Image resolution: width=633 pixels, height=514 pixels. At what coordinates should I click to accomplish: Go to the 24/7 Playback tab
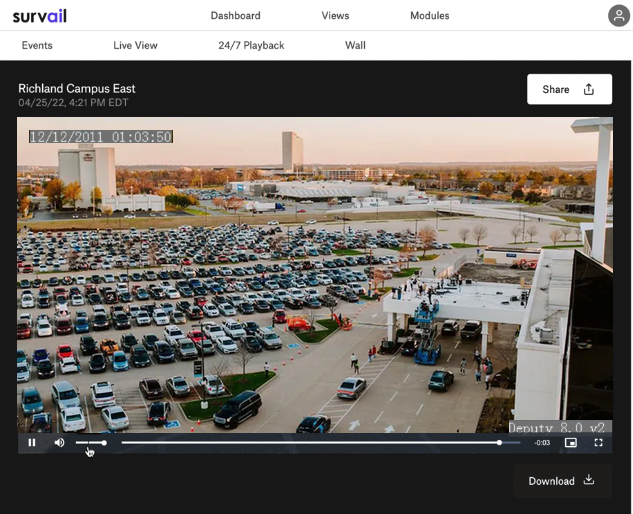coord(251,45)
